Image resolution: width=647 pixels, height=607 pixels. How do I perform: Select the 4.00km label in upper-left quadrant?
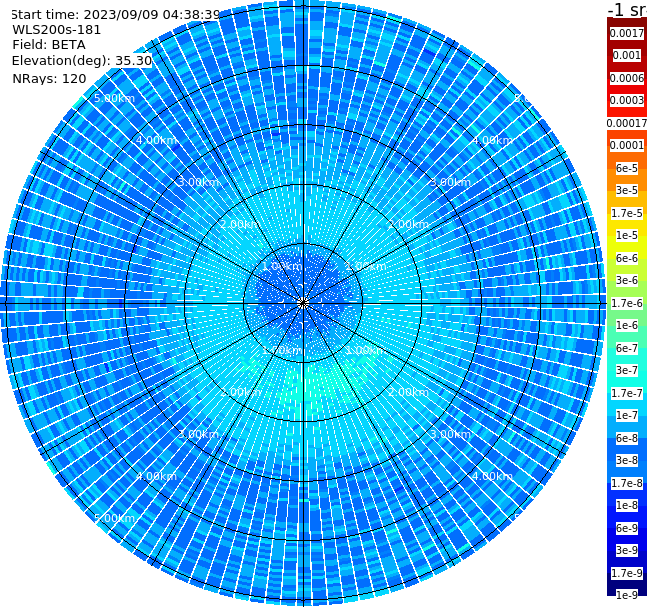(156, 140)
